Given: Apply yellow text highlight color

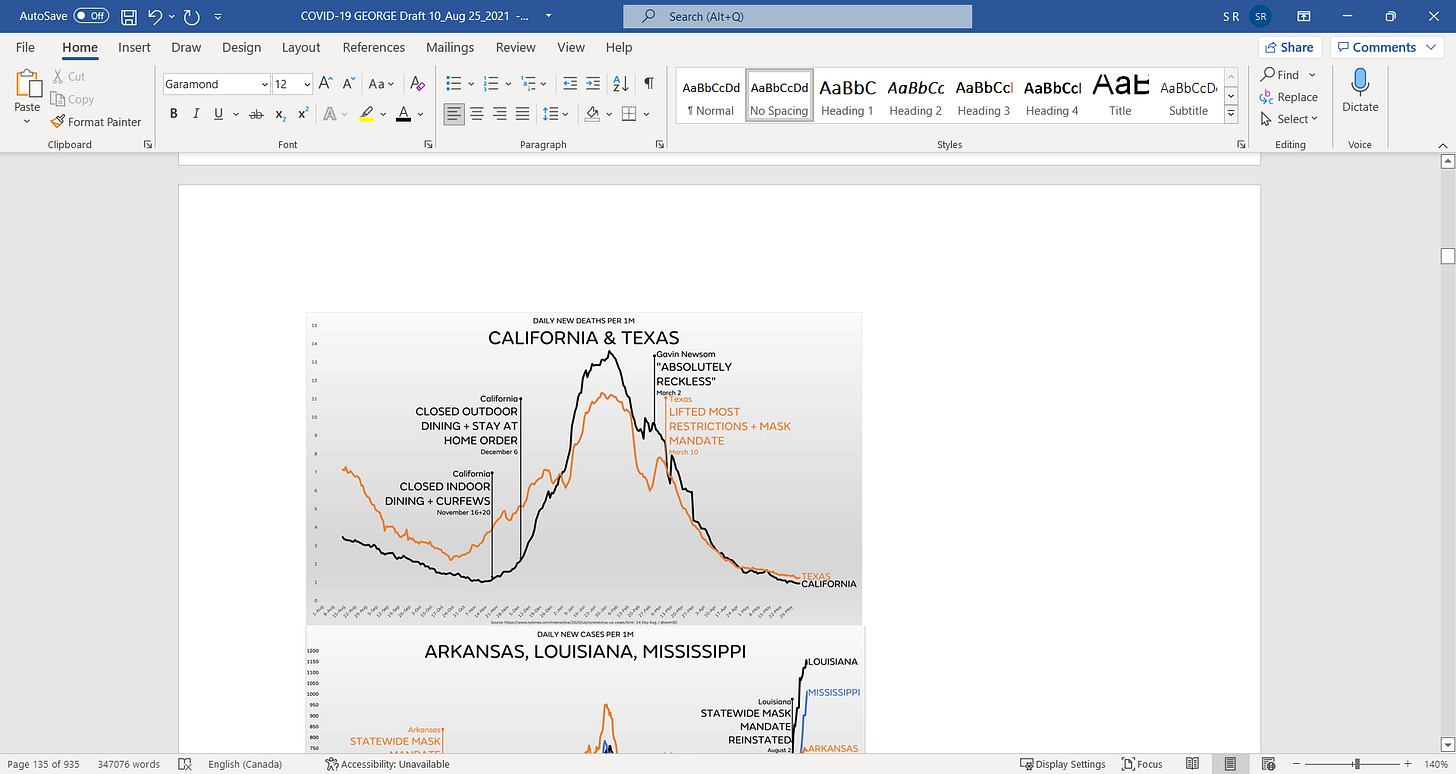Looking at the screenshot, I should [x=366, y=114].
